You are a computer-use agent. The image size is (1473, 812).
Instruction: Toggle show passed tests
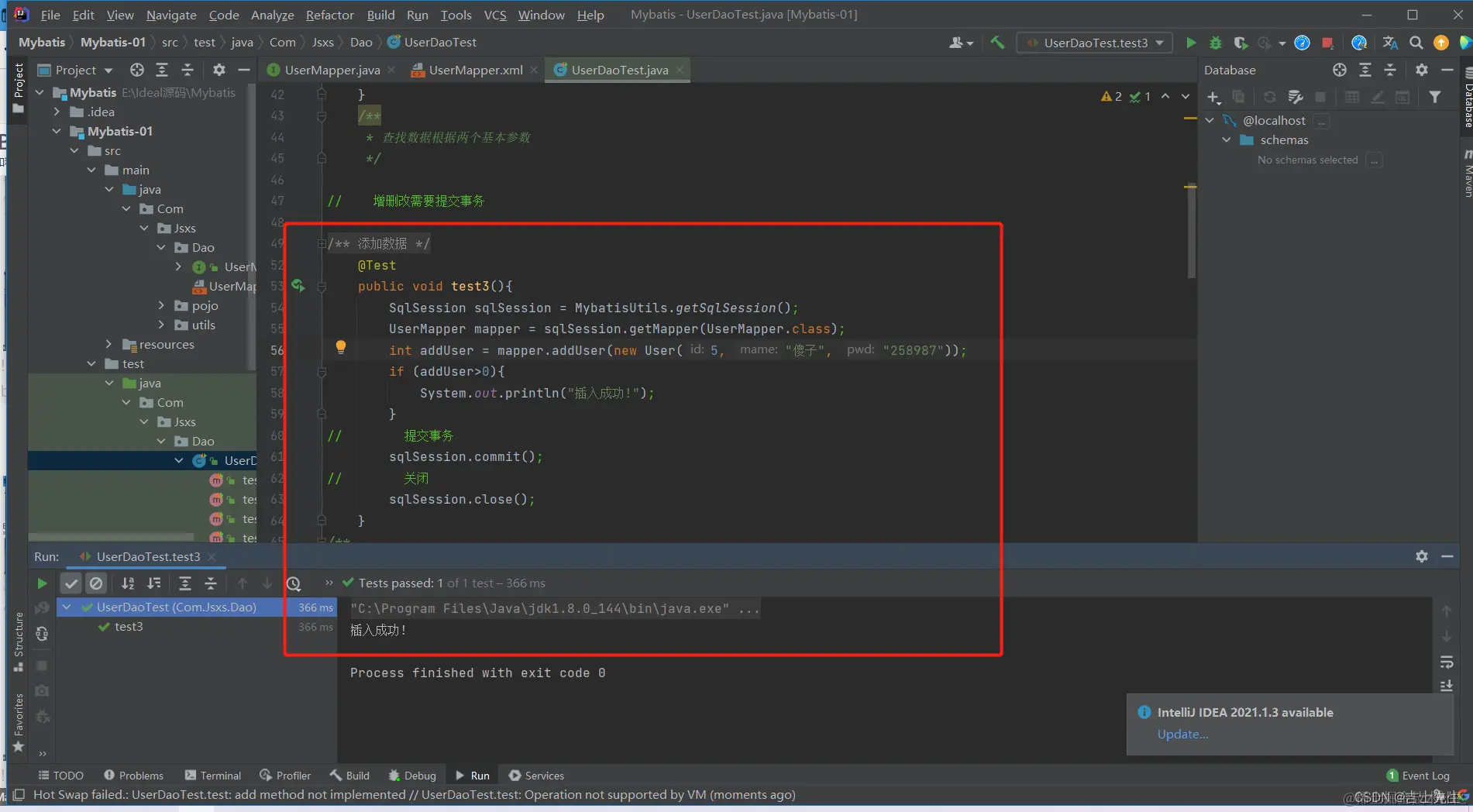[x=71, y=583]
